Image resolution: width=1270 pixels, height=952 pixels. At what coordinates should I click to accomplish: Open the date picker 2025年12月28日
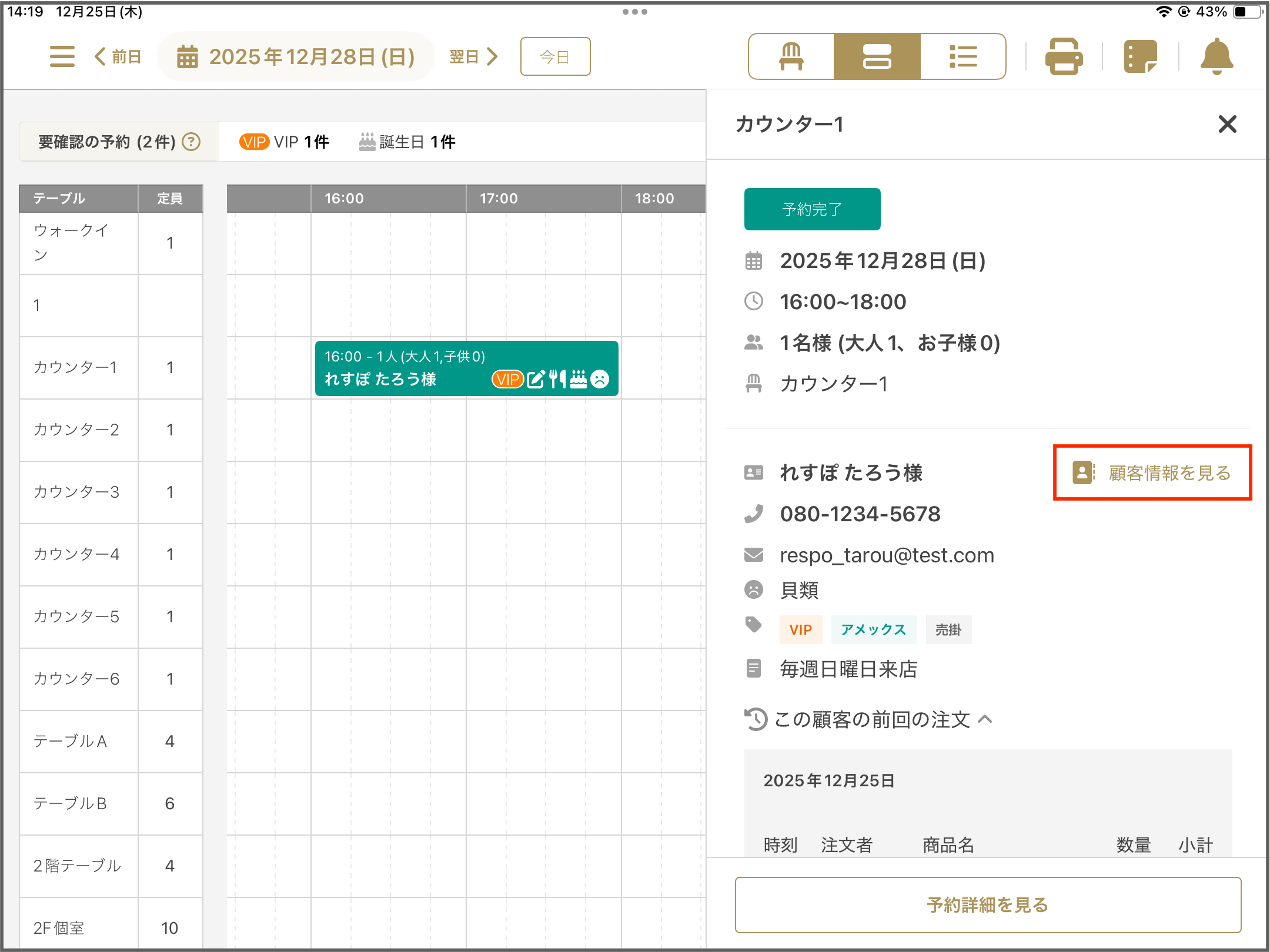click(x=296, y=56)
